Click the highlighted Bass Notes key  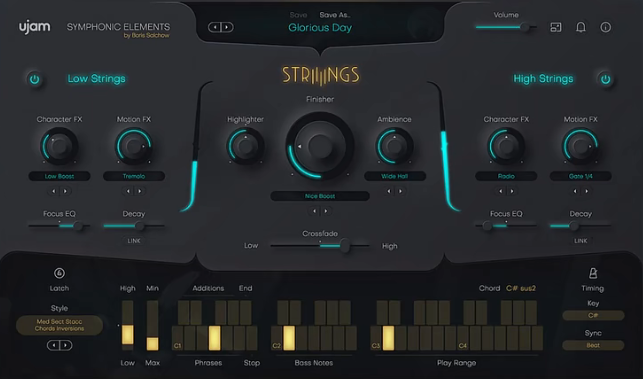(289, 338)
